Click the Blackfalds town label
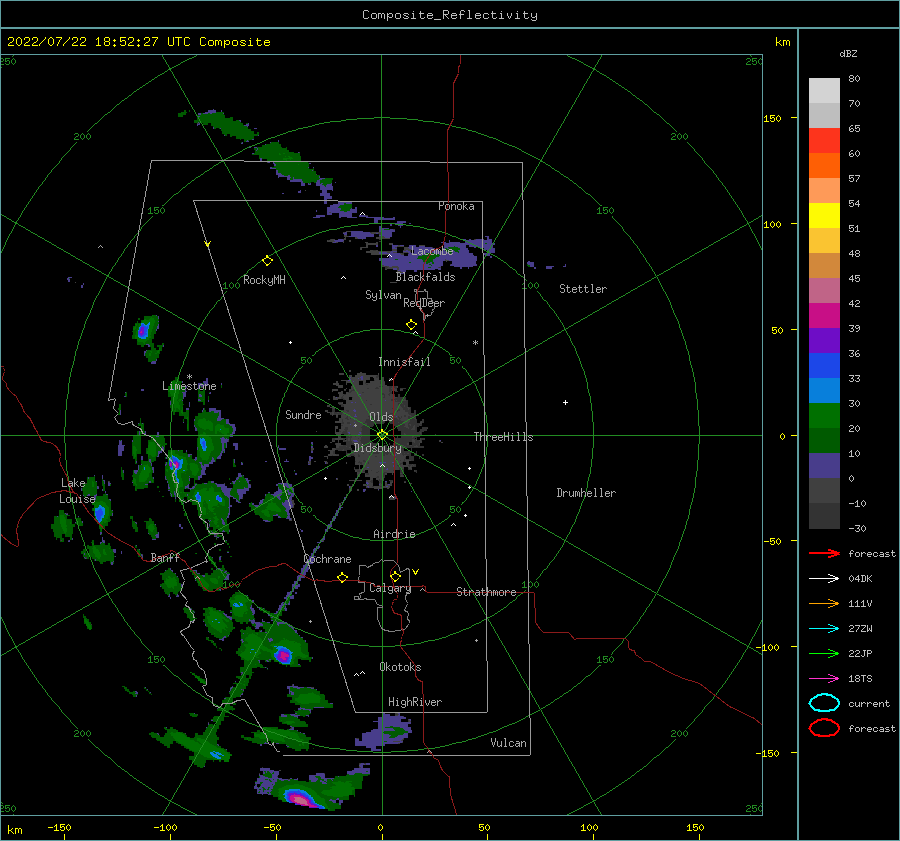The image size is (900, 841). 425,277
